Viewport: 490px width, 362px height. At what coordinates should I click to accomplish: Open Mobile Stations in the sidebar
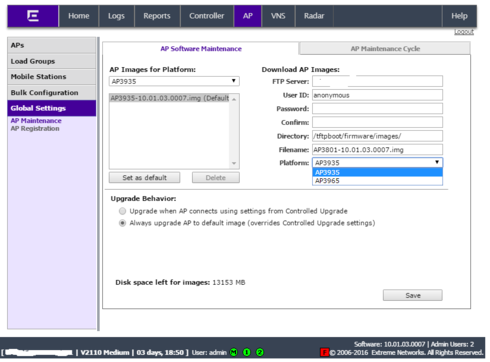click(51, 77)
